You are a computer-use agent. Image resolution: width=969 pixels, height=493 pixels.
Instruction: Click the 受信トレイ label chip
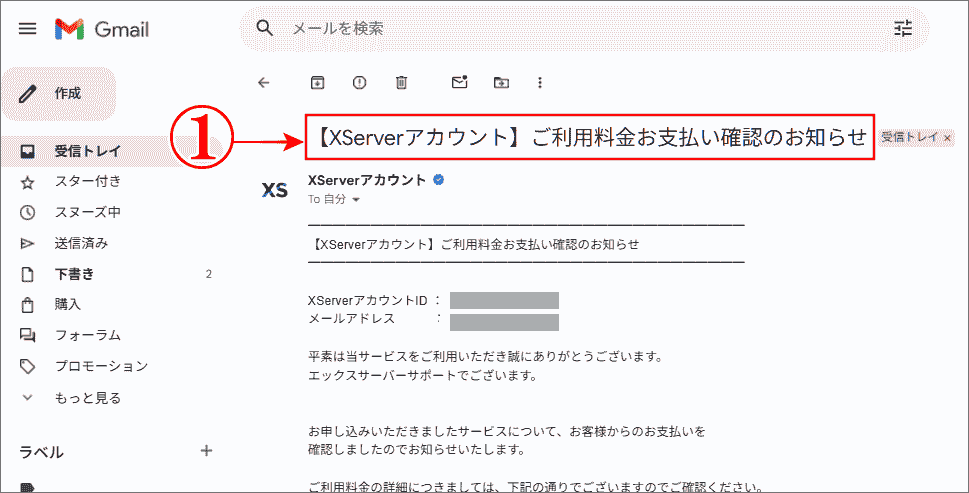point(910,137)
